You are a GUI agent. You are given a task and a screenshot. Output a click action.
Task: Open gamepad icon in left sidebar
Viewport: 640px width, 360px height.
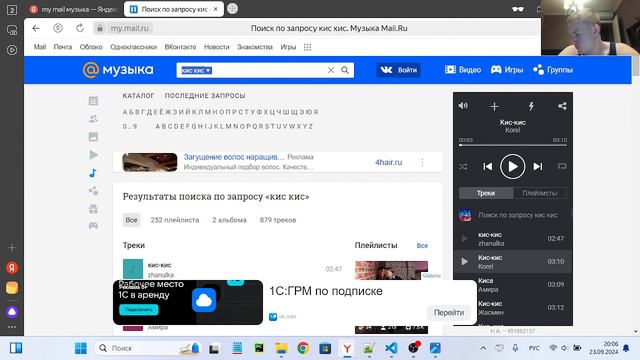pyautogui.click(x=93, y=226)
